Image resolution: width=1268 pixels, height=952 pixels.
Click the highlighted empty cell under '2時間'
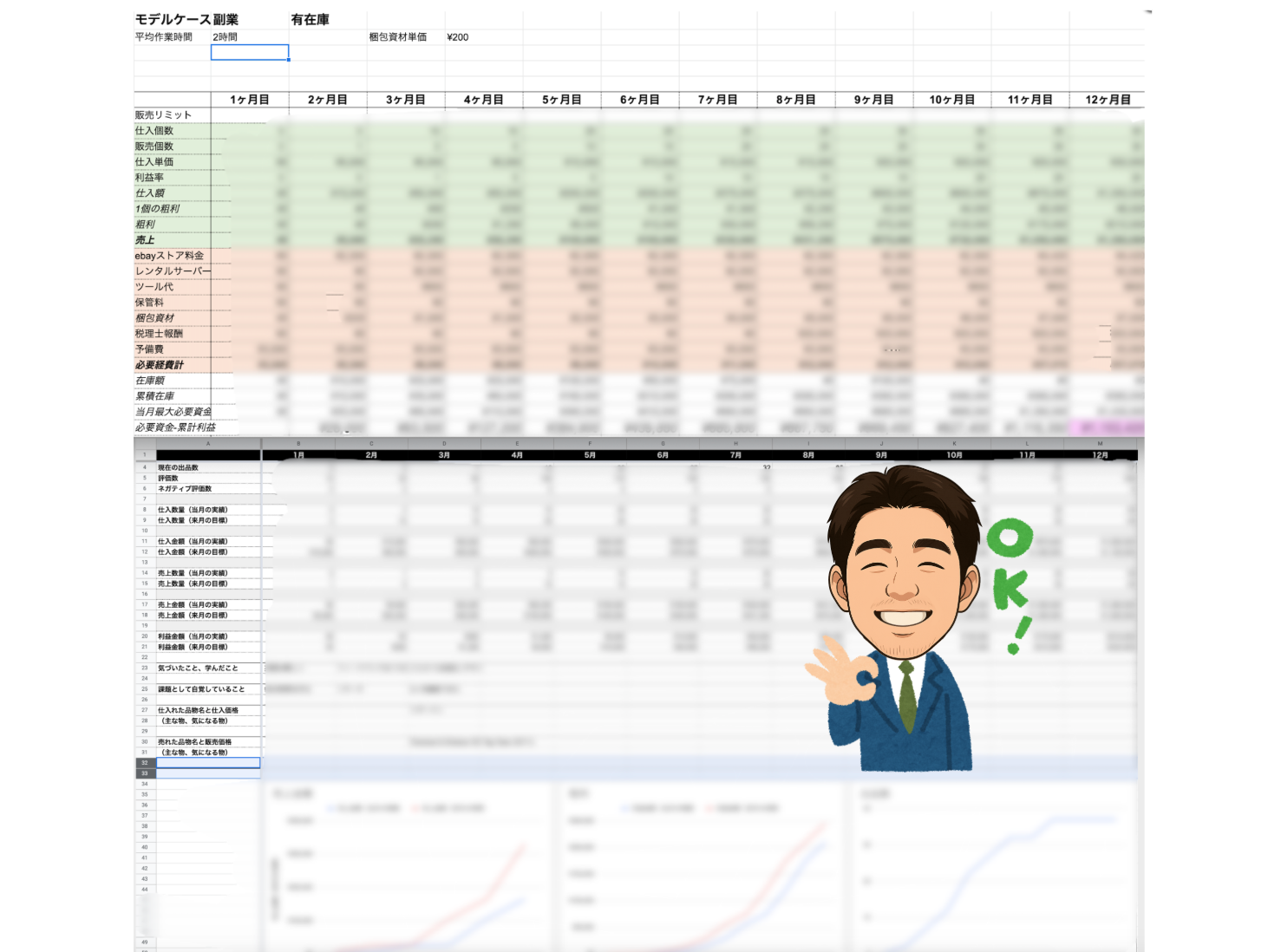(x=250, y=52)
